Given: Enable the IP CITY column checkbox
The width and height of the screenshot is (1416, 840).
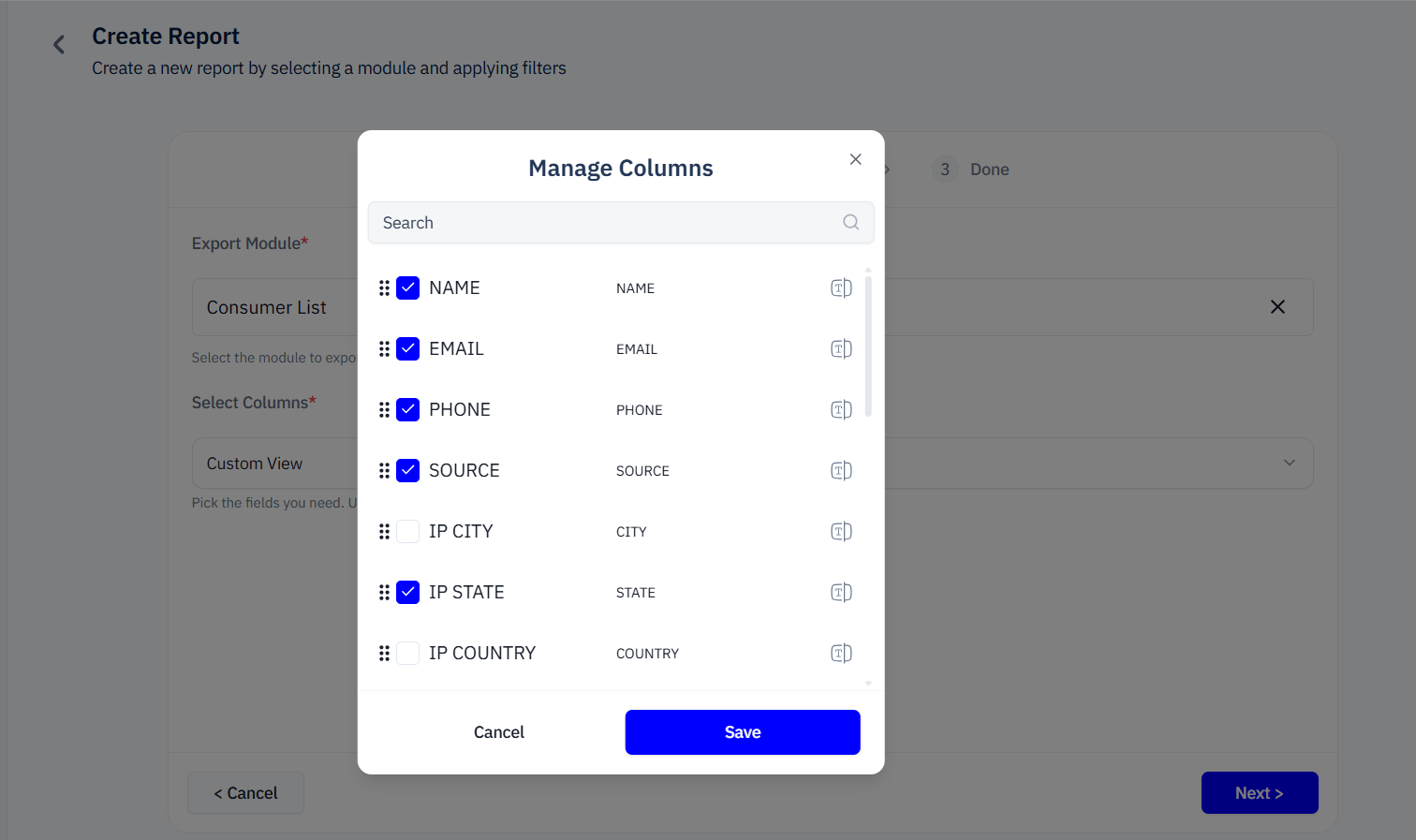Looking at the screenshot, I should 408,532.
